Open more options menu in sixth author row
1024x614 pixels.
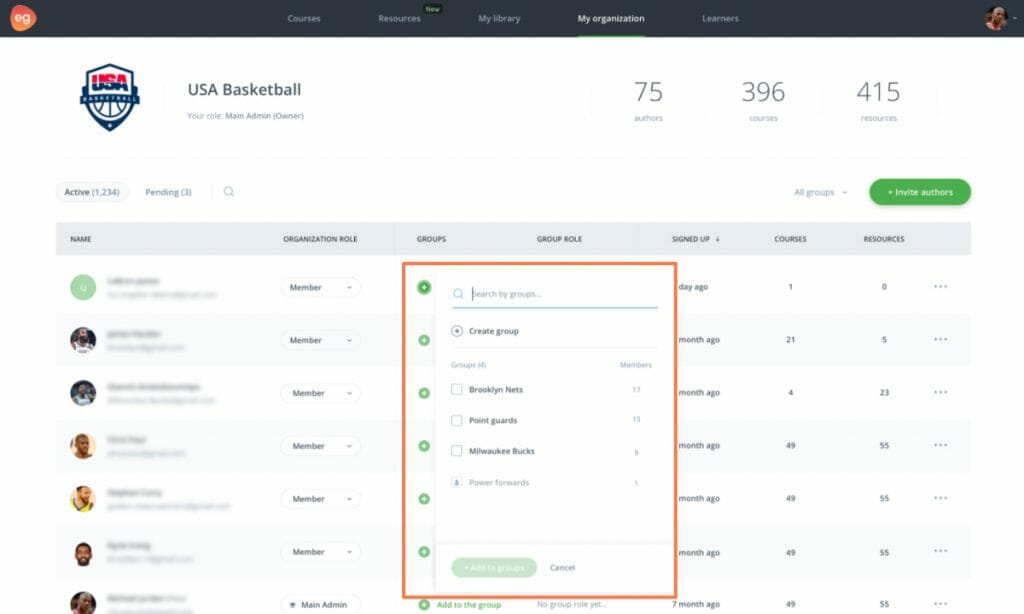click(x=940, y=551)
